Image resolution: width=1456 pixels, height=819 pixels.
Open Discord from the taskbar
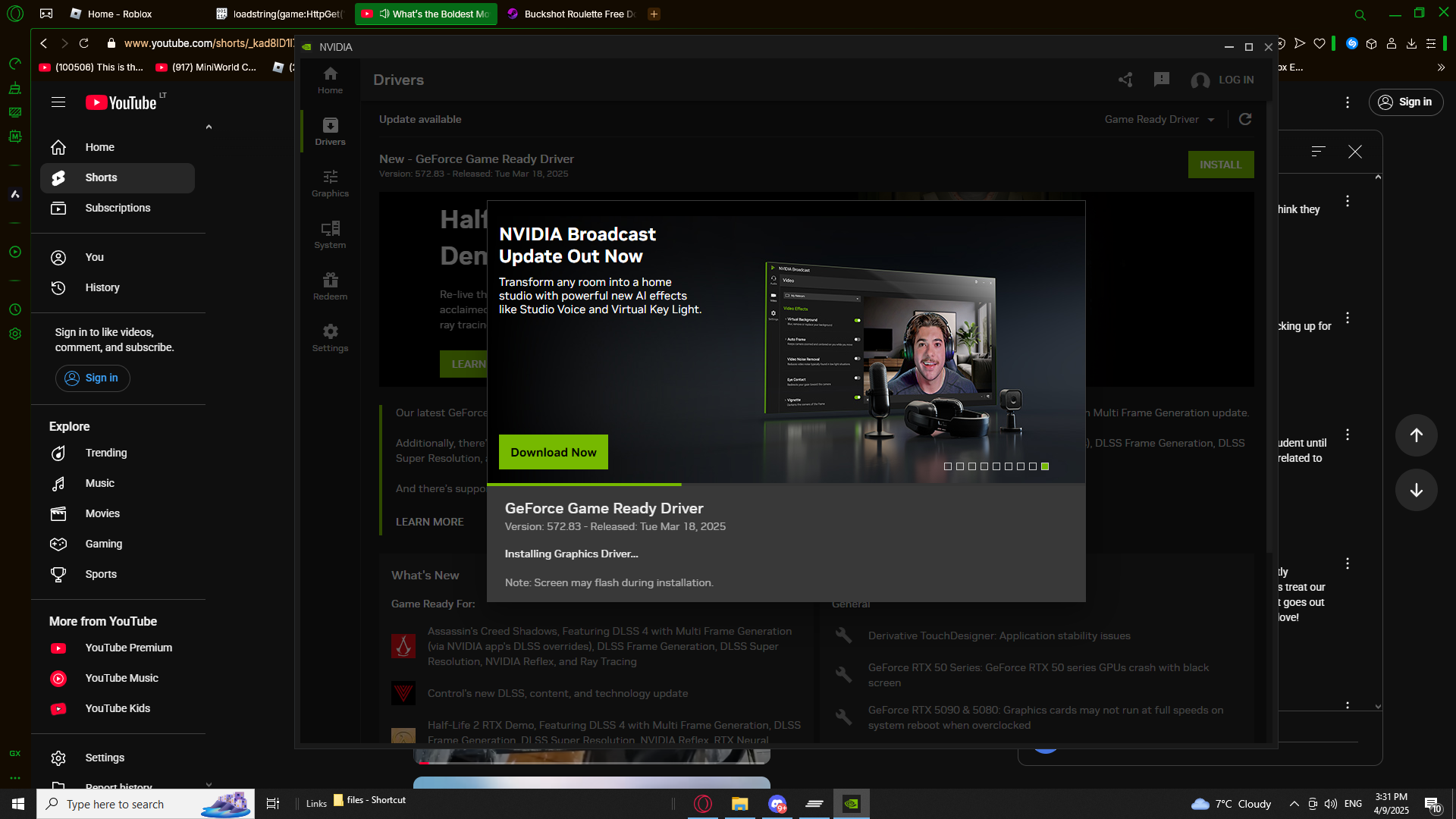pos(777,804)
